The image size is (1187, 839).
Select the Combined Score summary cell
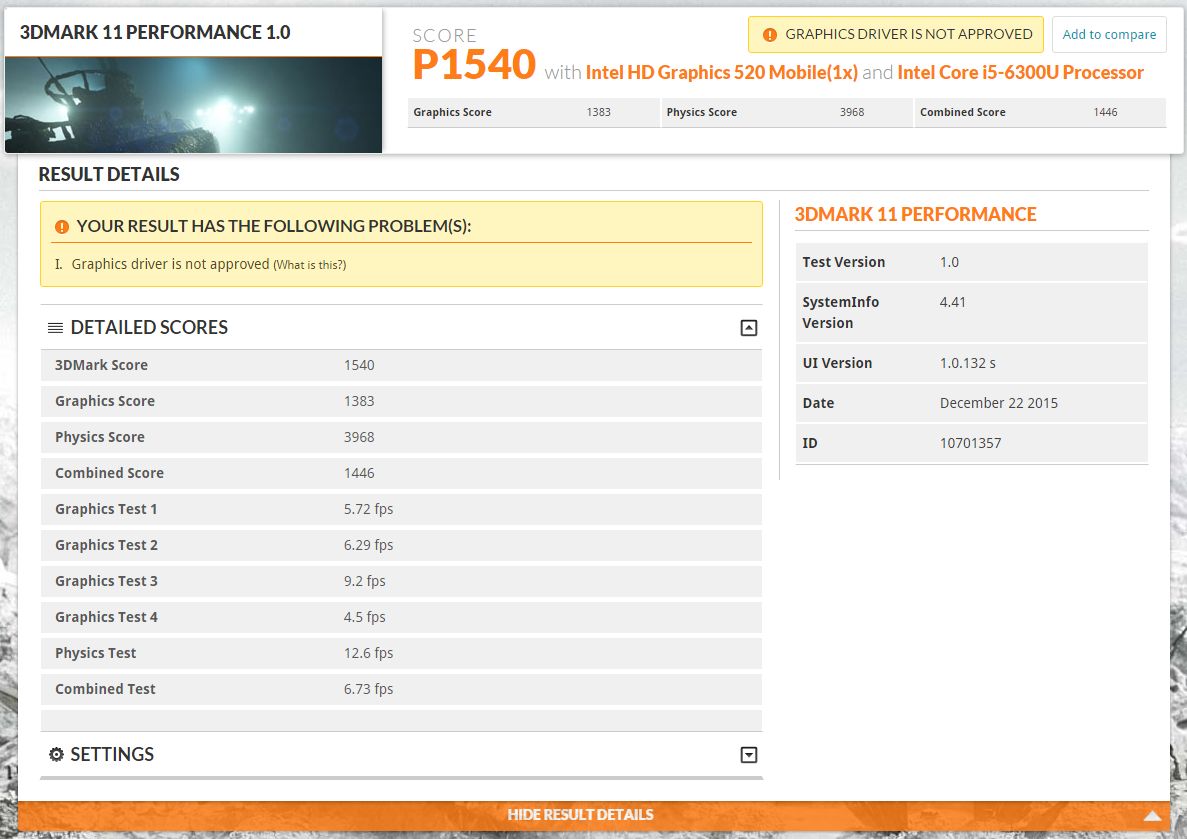[1040, 112]
